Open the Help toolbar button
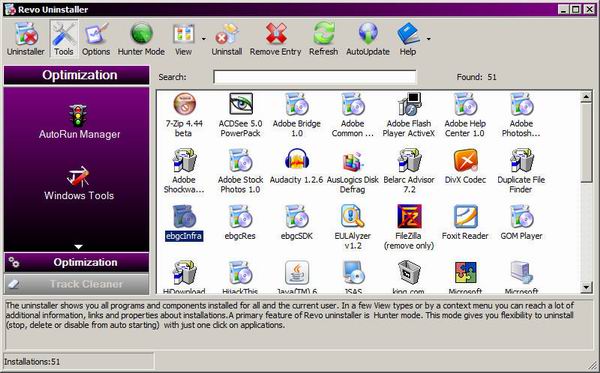This screenshot has height=373, width=600. [x=408, y=39]
